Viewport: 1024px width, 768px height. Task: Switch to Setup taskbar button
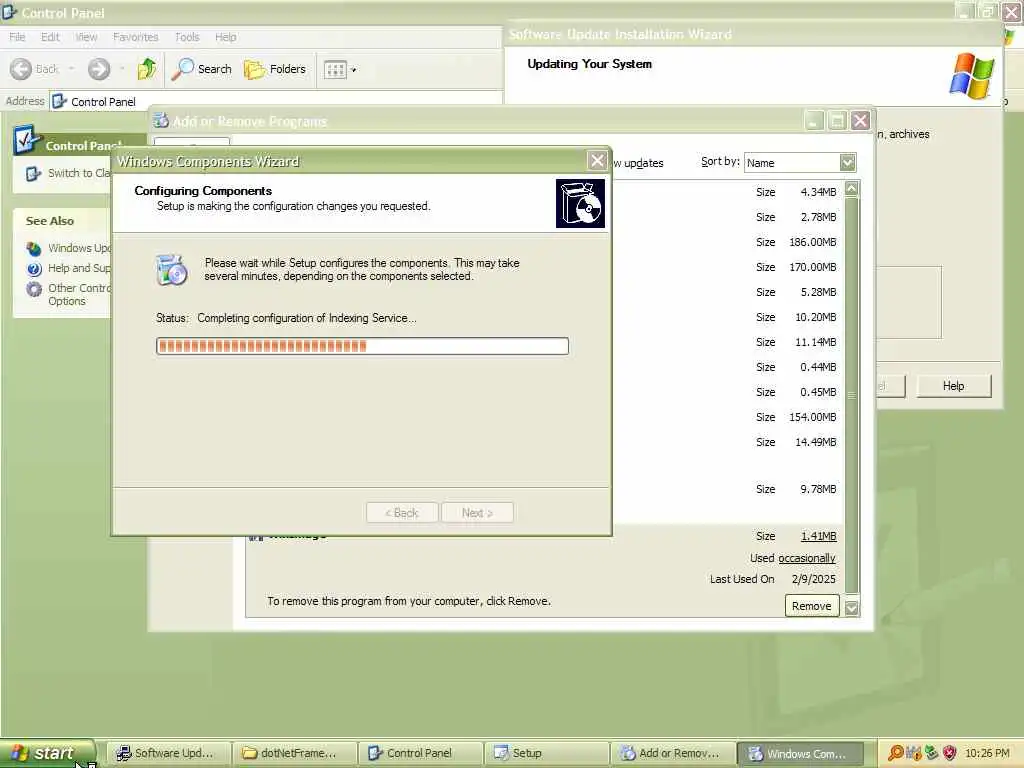click(x=547, y=754)
